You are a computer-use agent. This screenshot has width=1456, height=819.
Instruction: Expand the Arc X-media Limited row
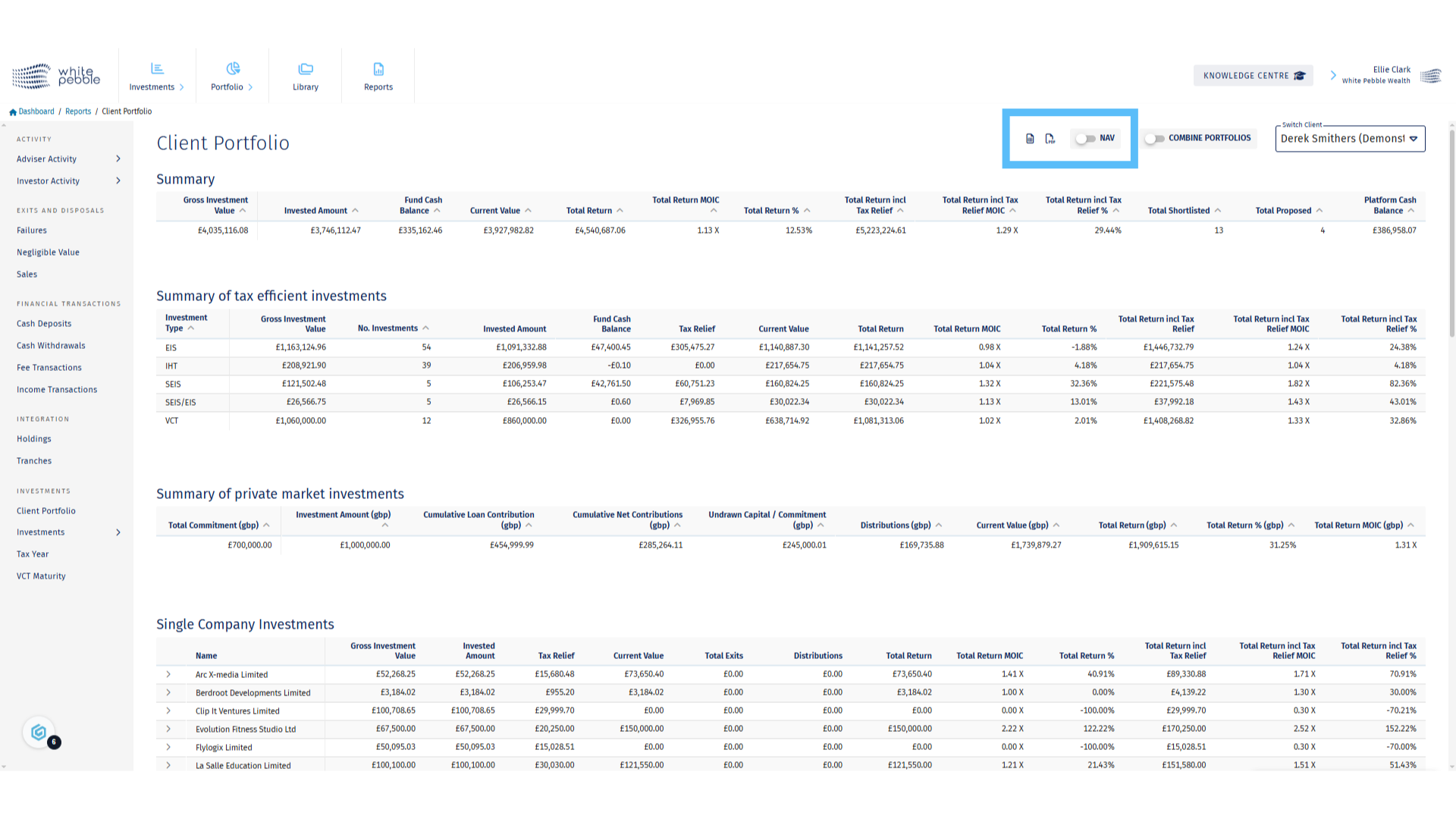[x=168, y=674]
